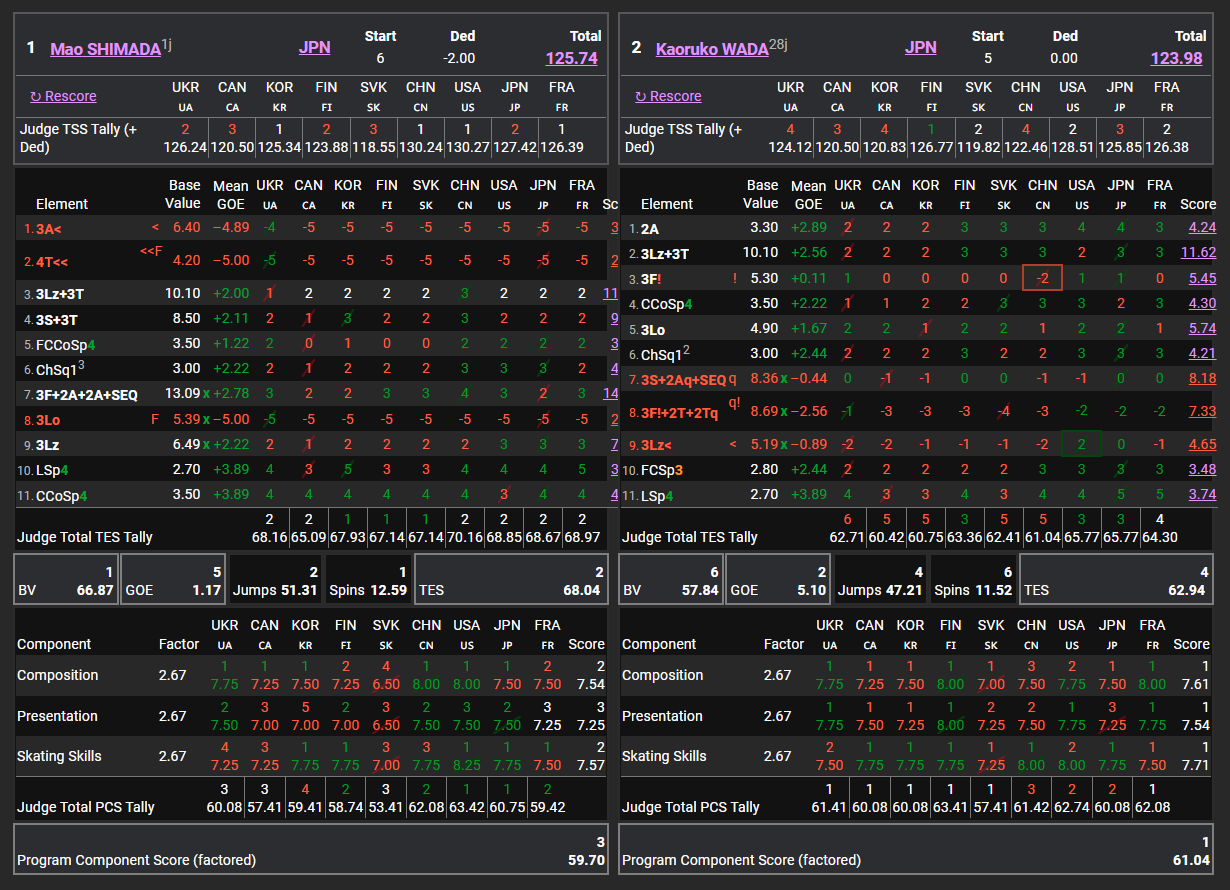This screenshot has width=1230, height=890.
Task: Click the GOE 5.10 summary box
Action: 776,580
